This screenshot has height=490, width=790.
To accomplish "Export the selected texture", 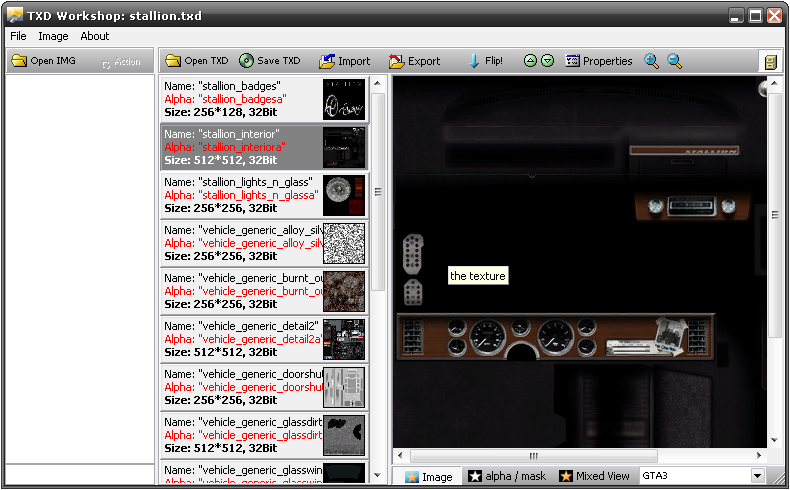I will 415,61.
